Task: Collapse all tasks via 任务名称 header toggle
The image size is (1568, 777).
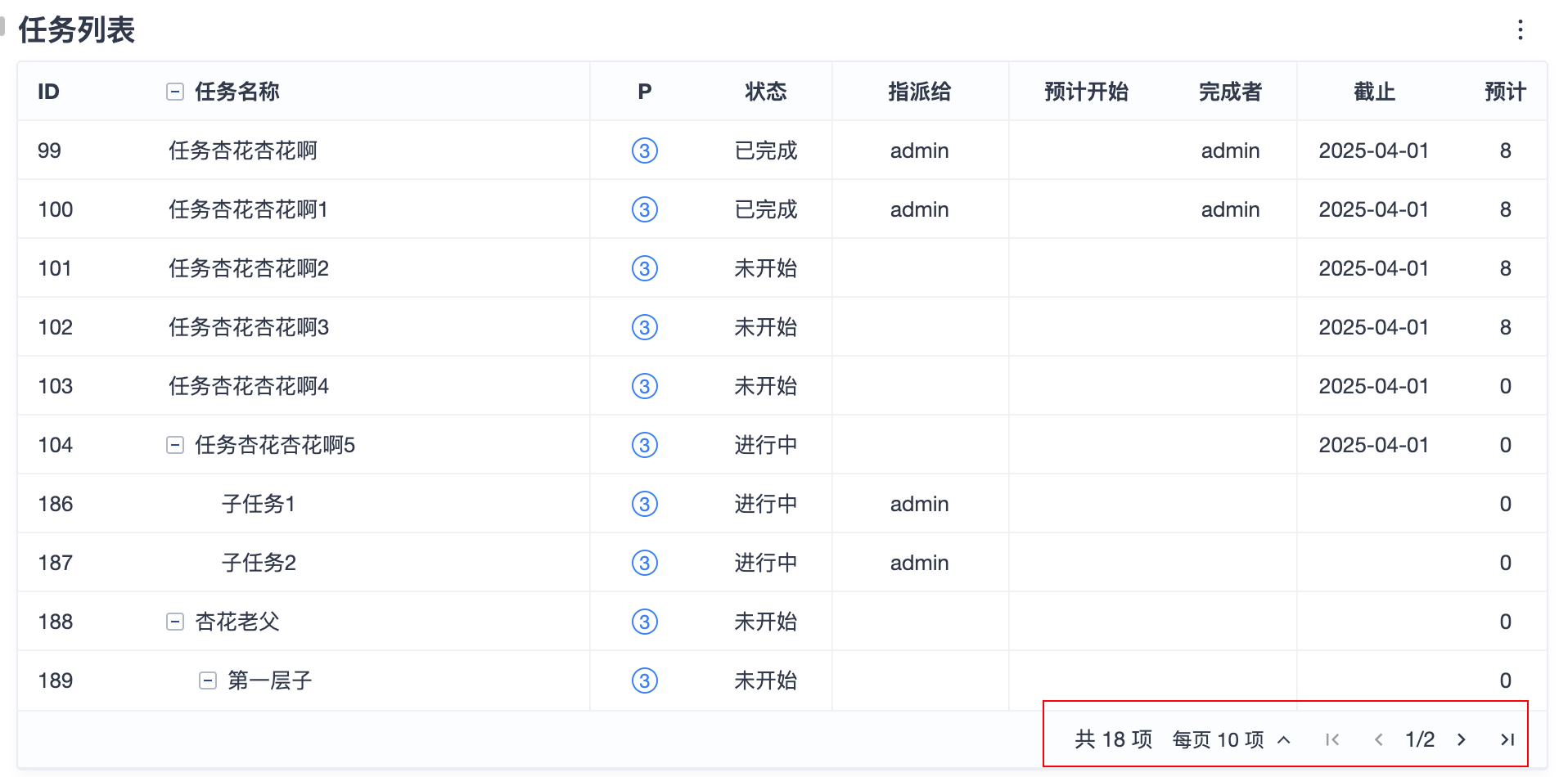Action: tap(175, 92)
